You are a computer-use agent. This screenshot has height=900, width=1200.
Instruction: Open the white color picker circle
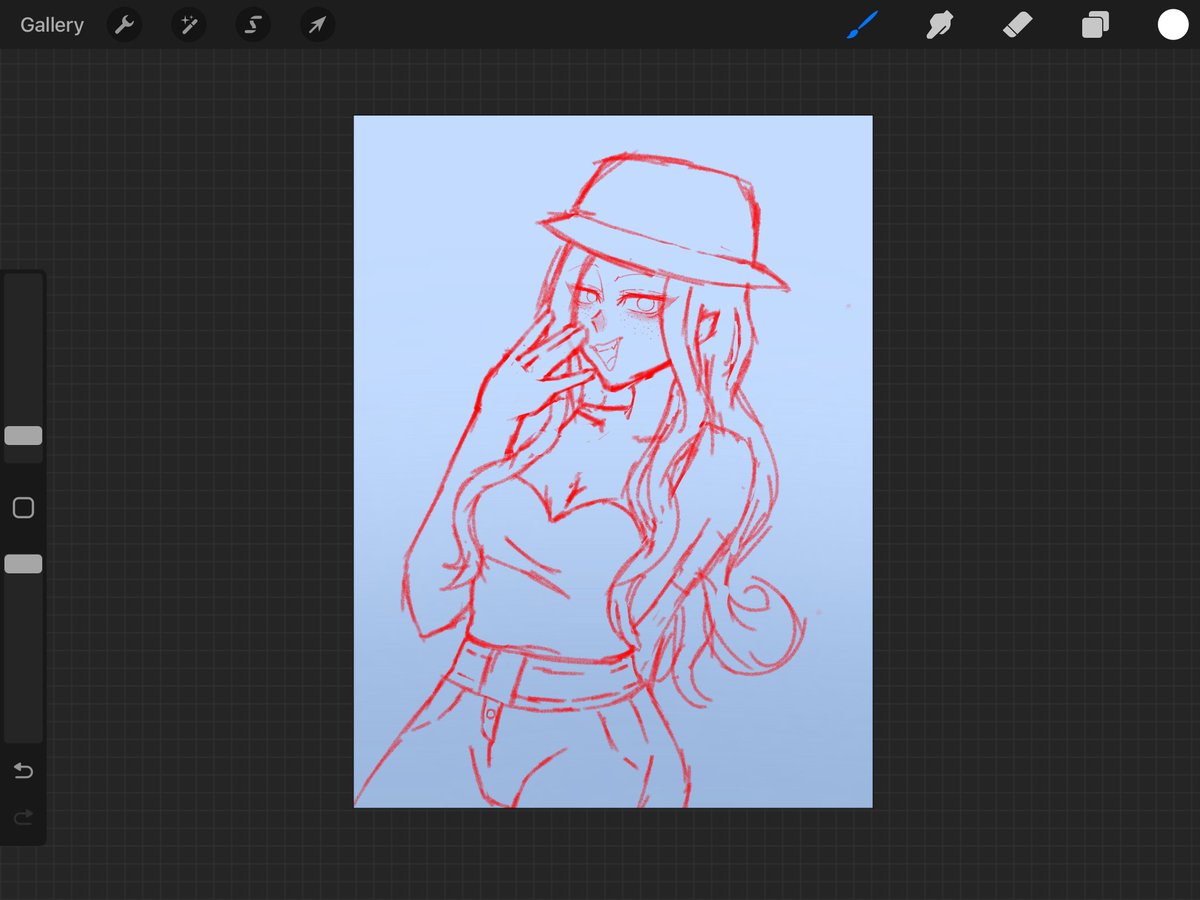tap(1173, 25)
